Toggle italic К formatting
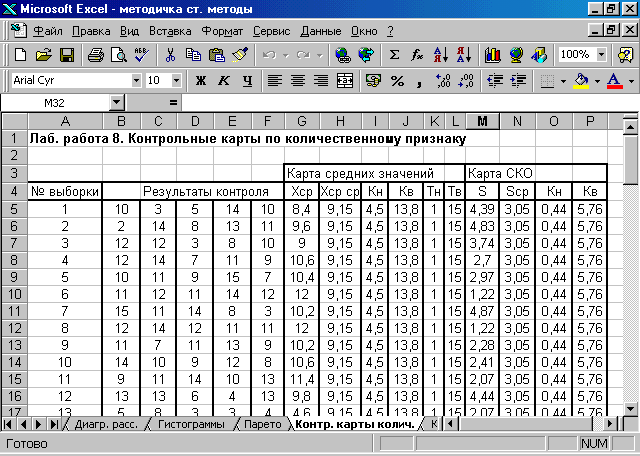This screenshot has width=640, height=456. [x=224, y=80]
